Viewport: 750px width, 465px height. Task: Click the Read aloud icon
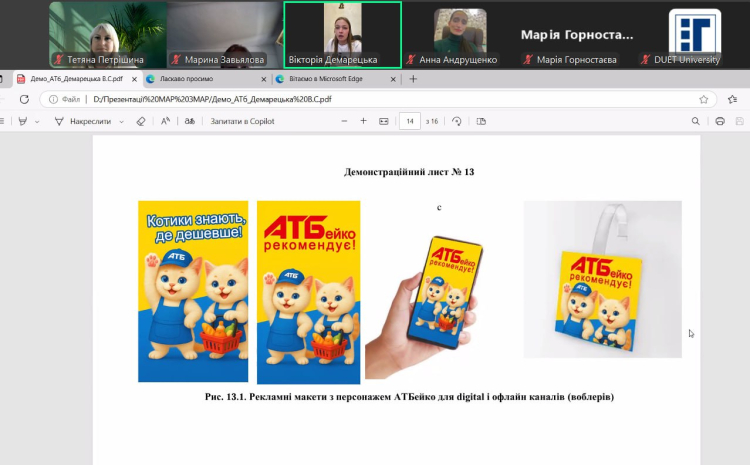tap(166, 121)
